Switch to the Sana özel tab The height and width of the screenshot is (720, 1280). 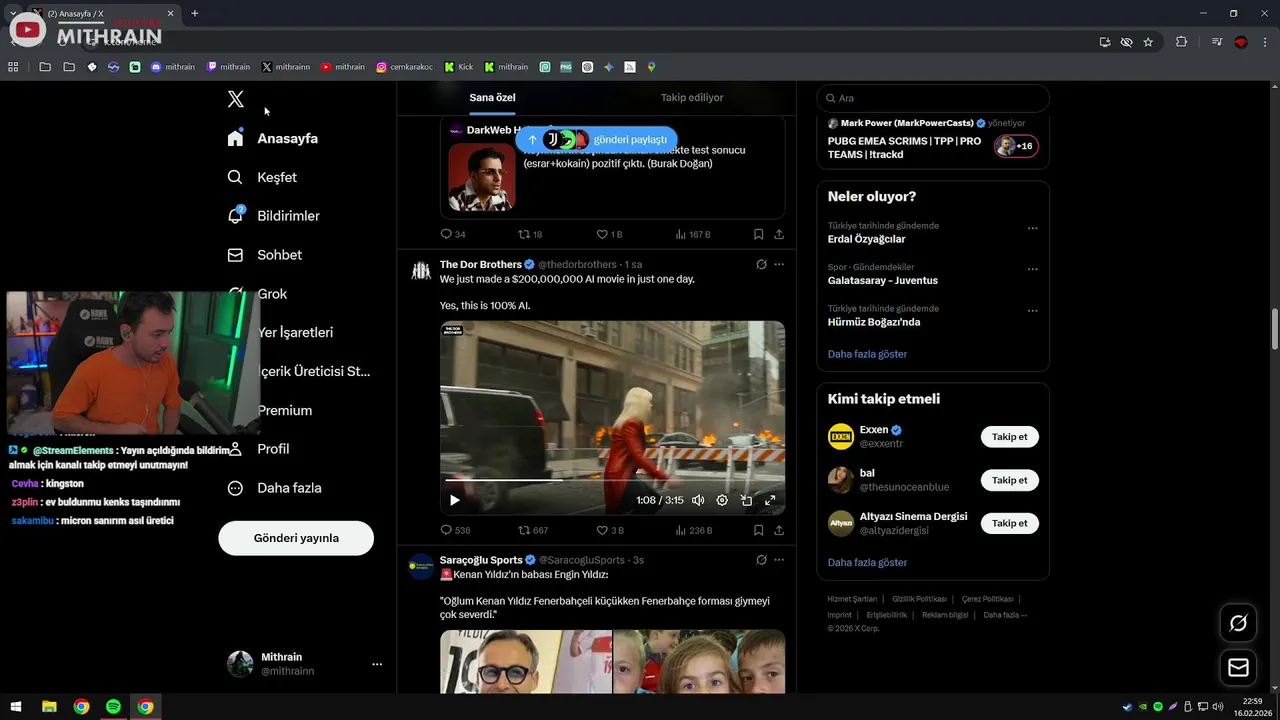tap(492, 98)
